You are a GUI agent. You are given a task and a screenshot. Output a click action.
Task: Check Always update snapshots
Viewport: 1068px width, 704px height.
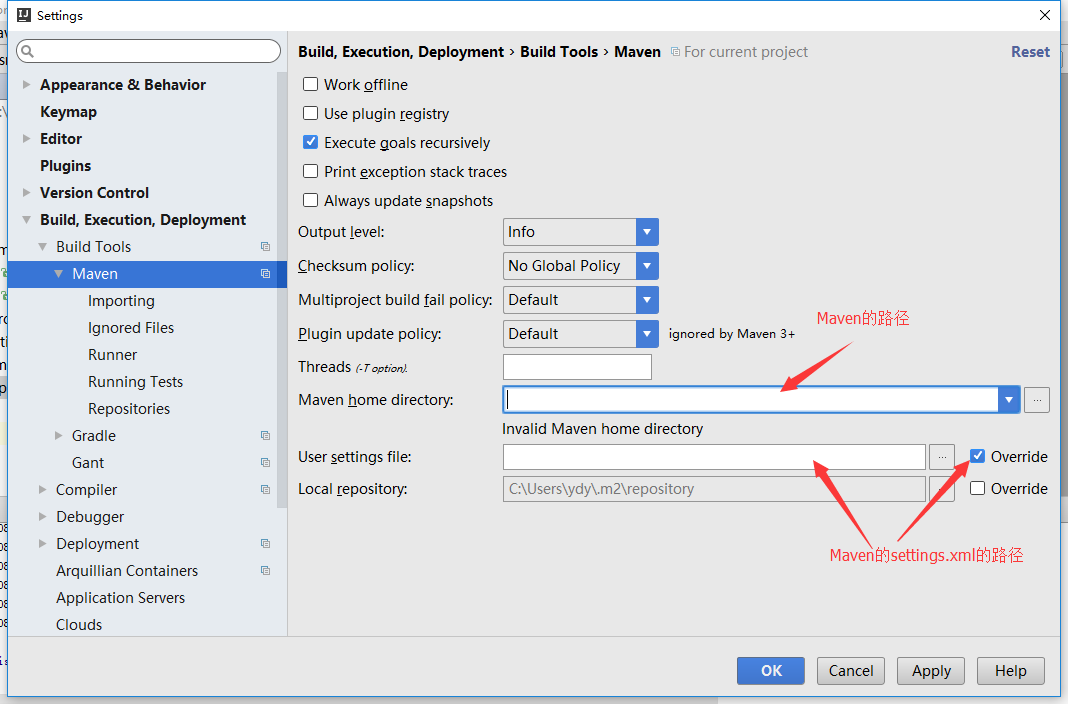(311, 200)
